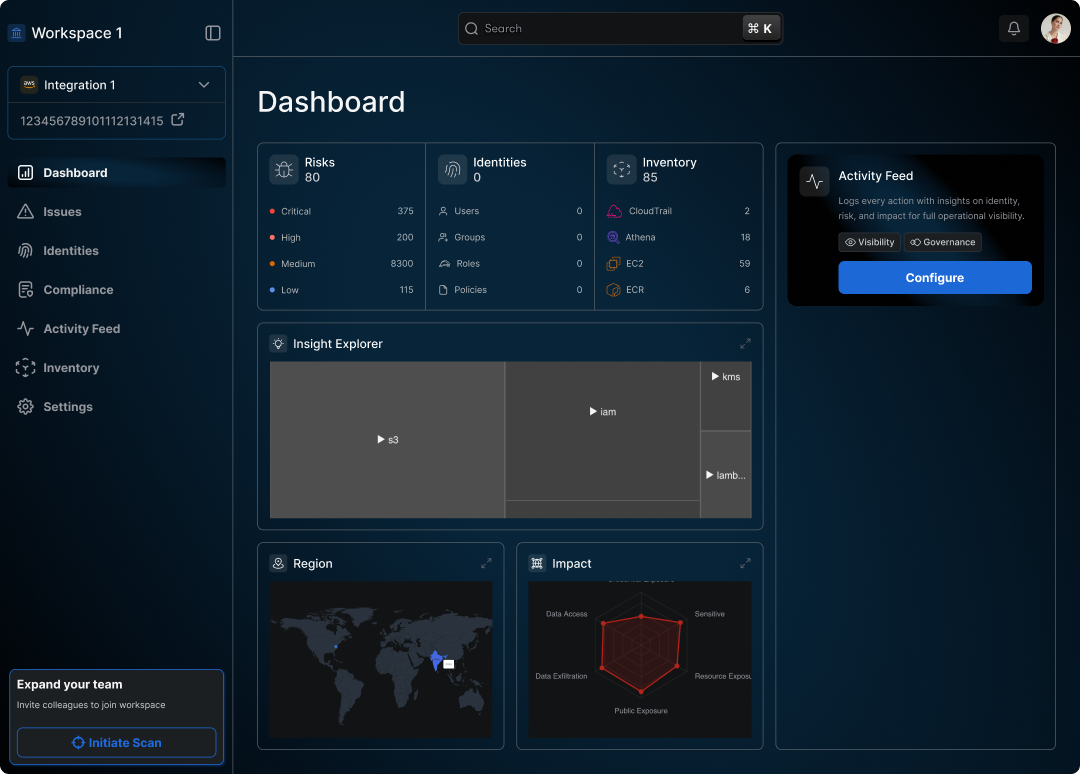Open external link icon beside account ID
The height and width of the screenshot is (774, 1080).
[178, 120]
